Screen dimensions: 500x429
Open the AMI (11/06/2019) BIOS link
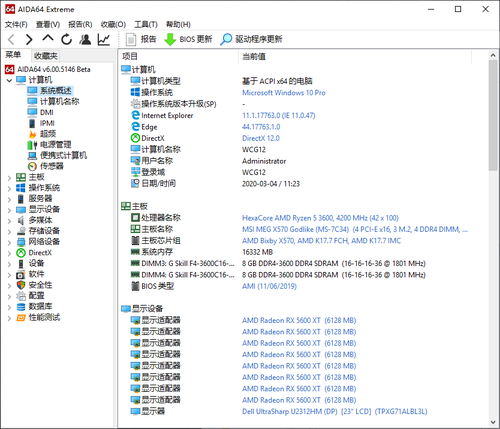click(269, 286)
